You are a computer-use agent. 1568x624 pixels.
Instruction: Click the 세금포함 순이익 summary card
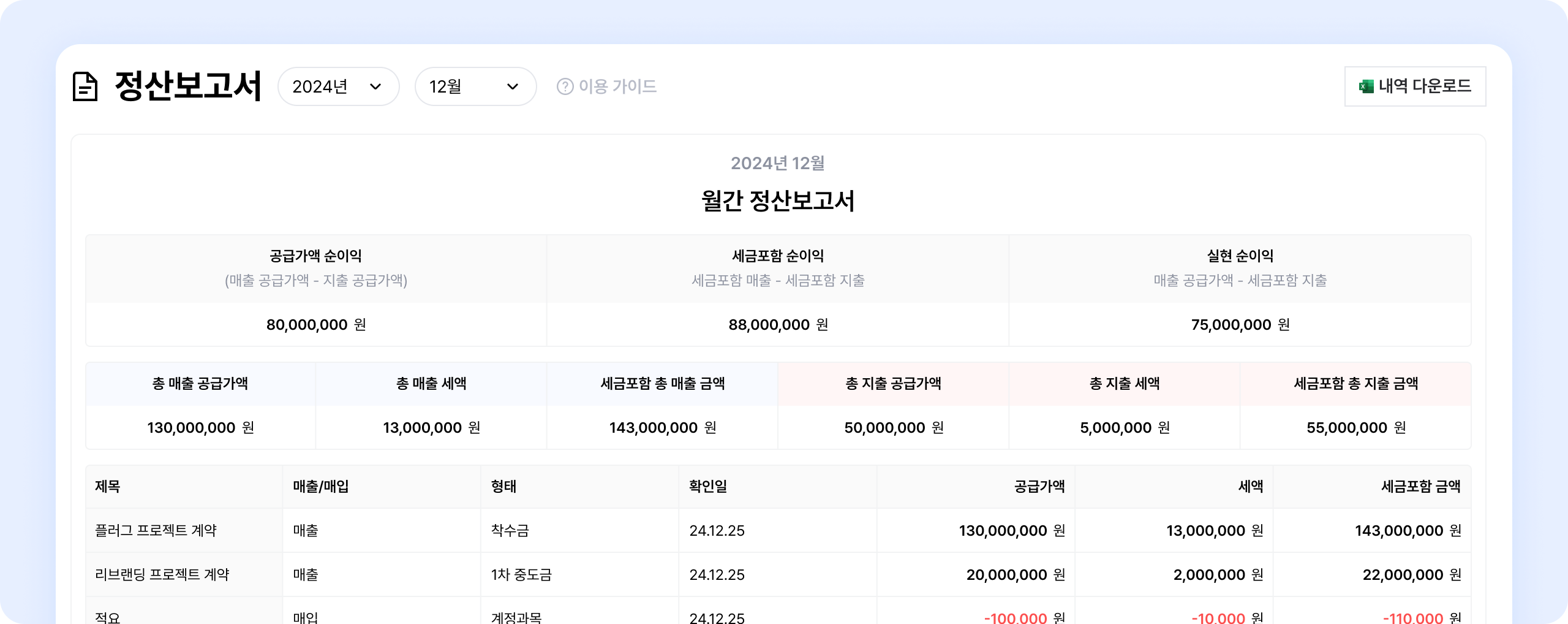(x=778, y=290)
